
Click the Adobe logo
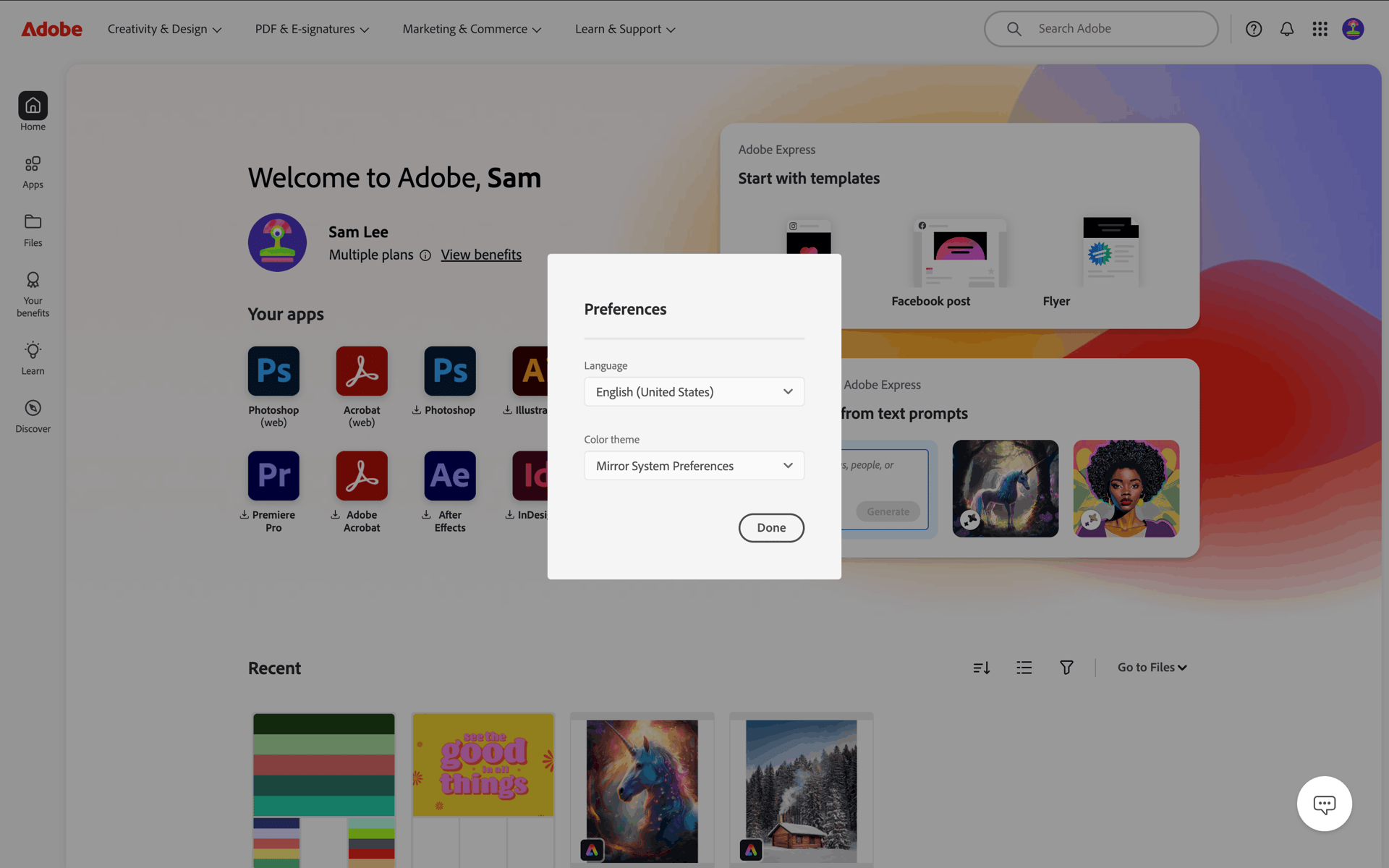[51, 29]
